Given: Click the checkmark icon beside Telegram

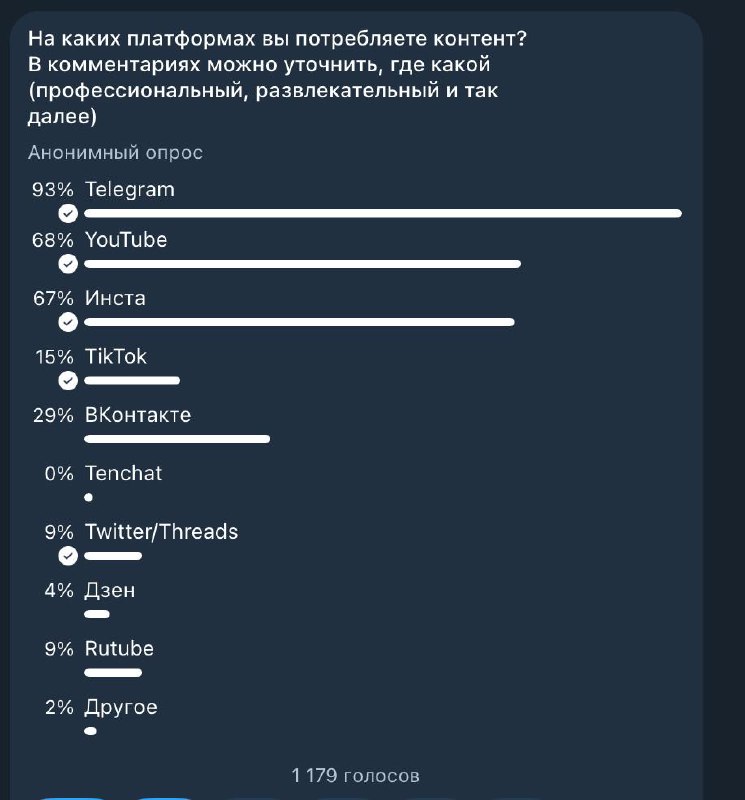Looking at the screenshot, I should pos(68,214).
